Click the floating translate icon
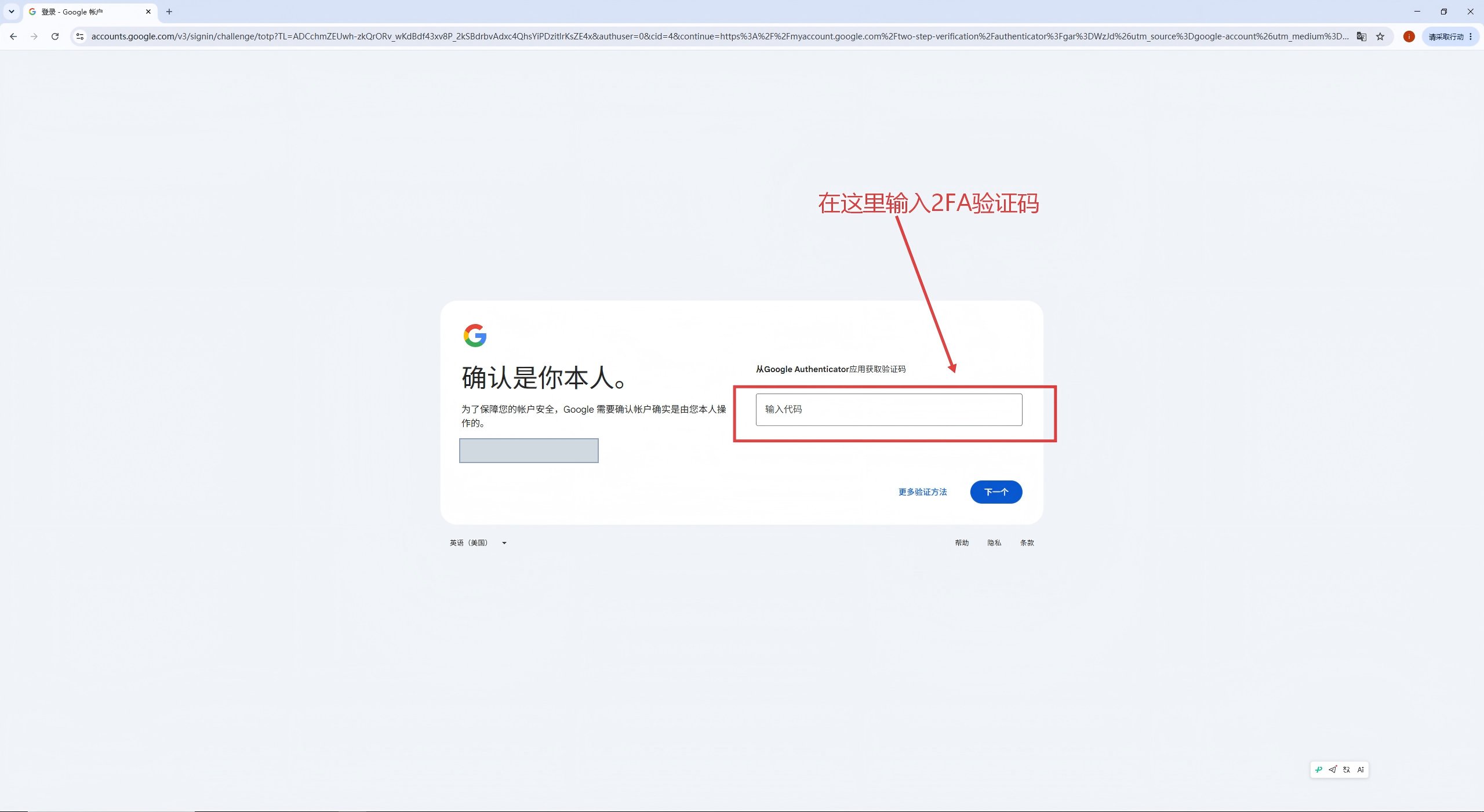The image size is (1484, 812). click(x=1347, y=770)
